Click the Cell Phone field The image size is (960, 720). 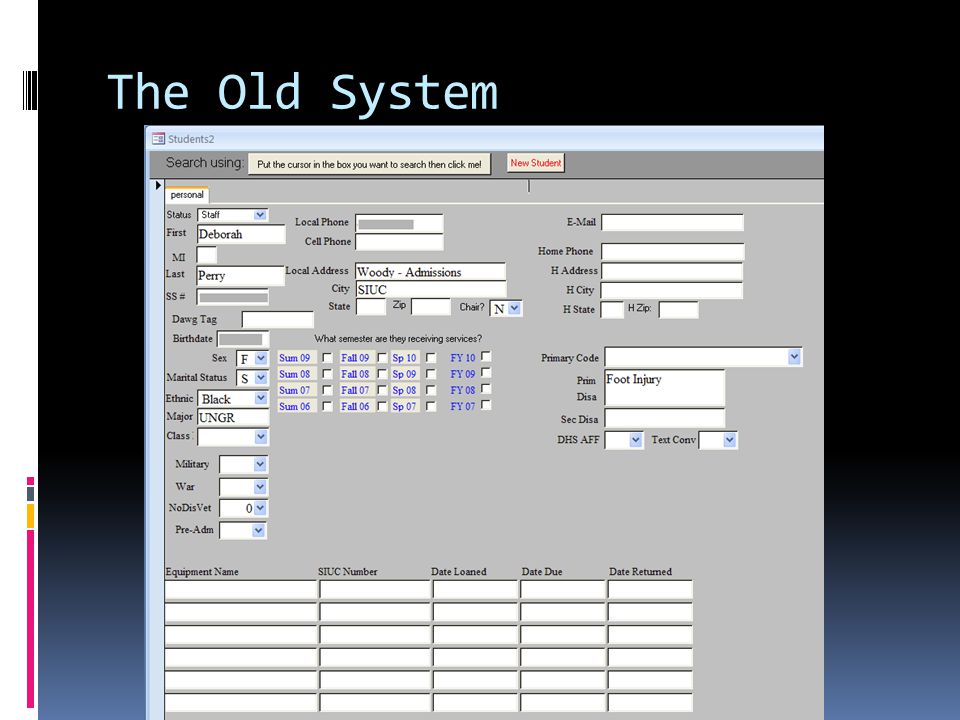pos(399,241)
